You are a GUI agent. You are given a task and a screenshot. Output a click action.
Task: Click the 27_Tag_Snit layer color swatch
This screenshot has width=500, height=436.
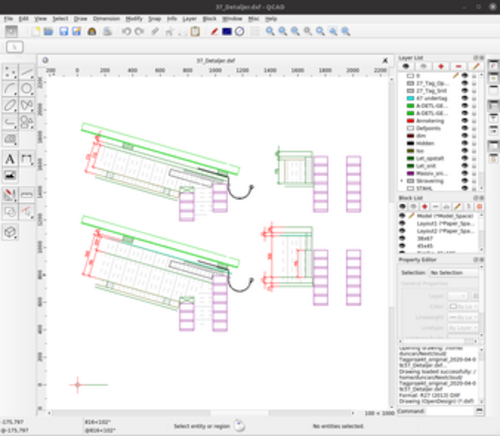click(410, 91)
